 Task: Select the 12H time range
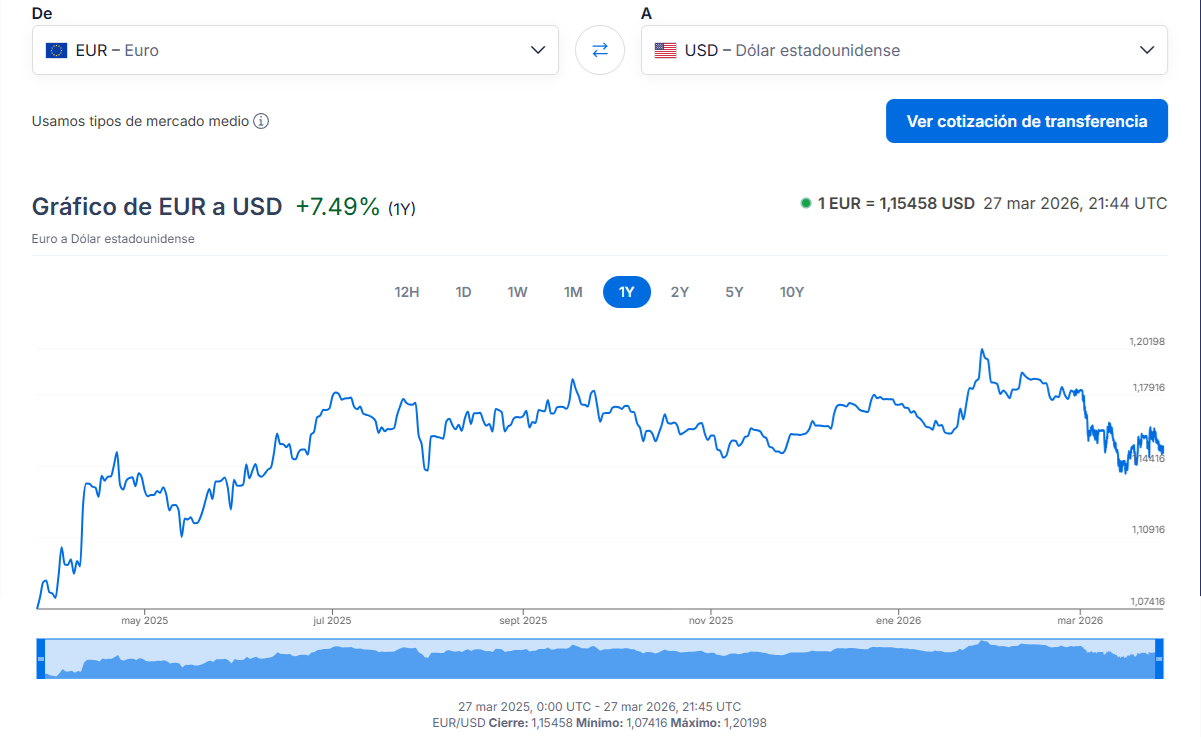407,292
